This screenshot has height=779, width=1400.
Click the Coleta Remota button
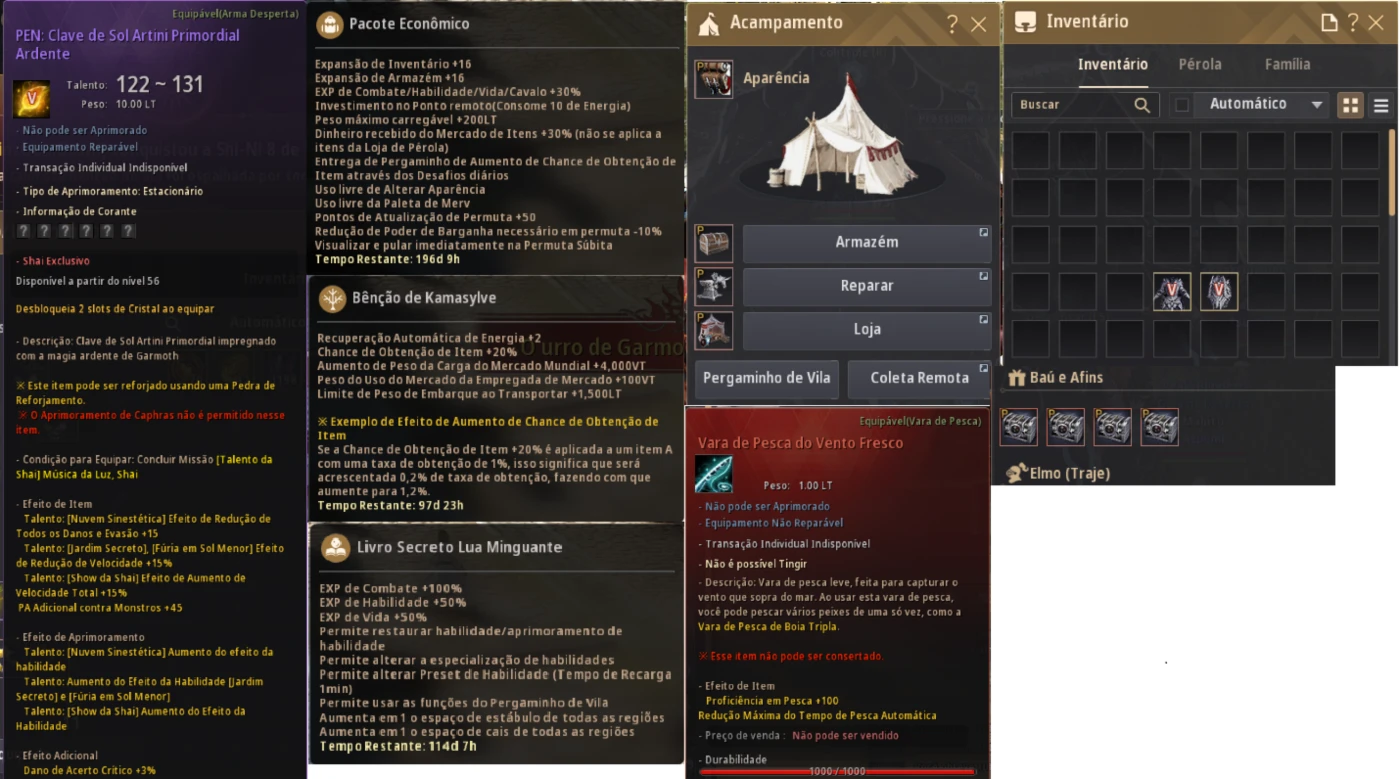tap(920, 378)
